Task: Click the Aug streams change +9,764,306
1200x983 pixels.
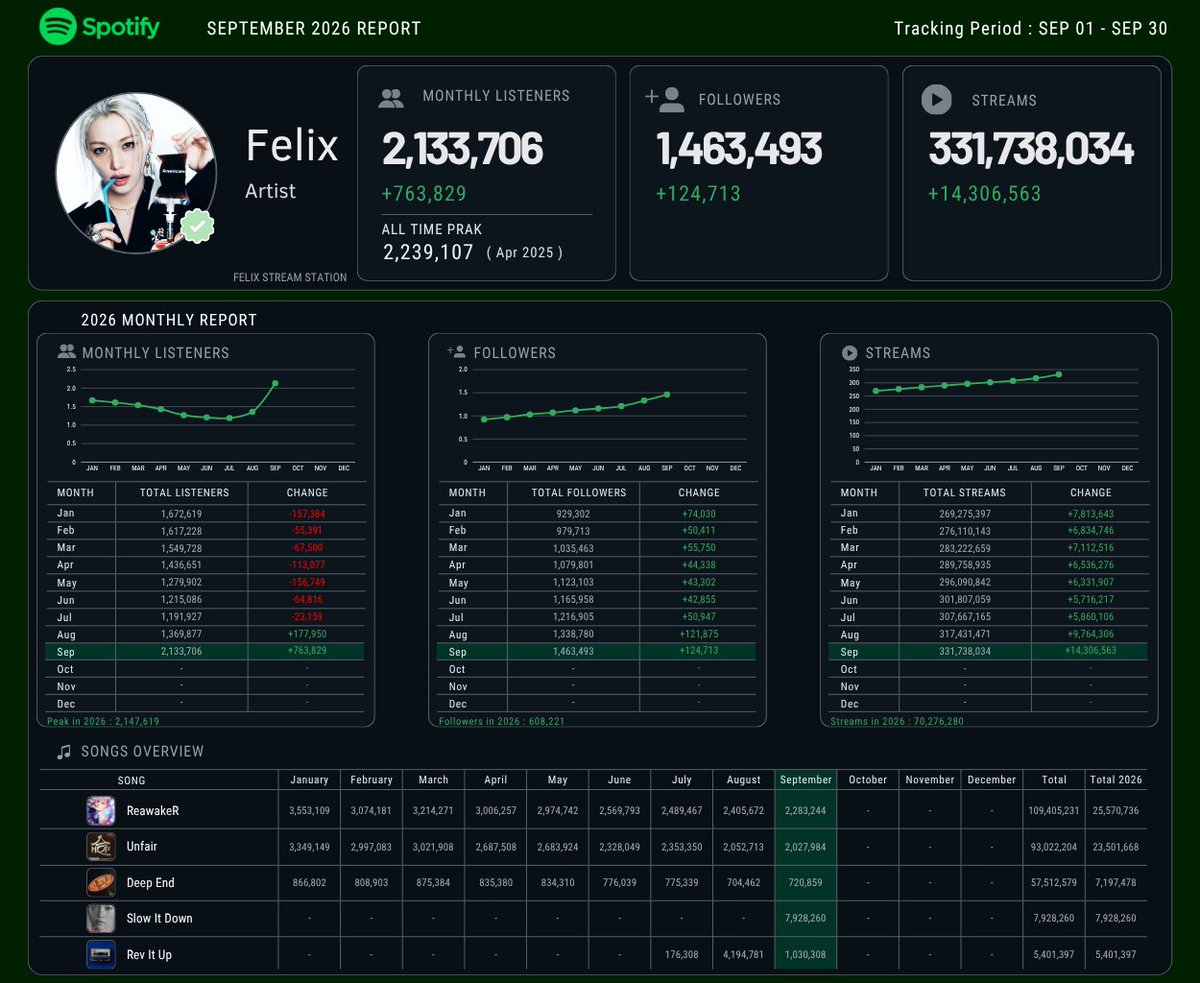Action: click(1091, 634)
